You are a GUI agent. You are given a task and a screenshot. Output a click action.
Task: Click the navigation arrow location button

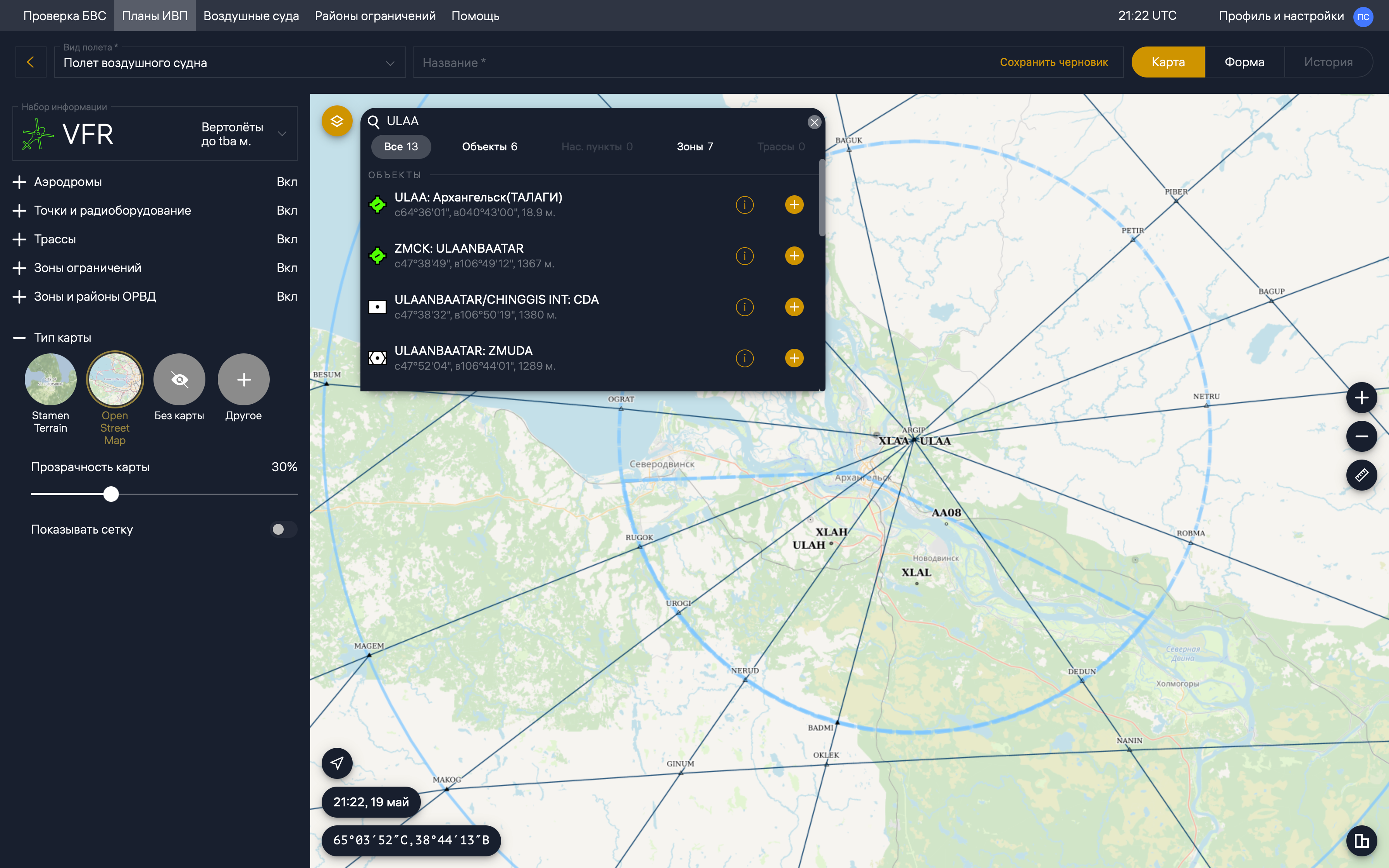click(337, 763)
